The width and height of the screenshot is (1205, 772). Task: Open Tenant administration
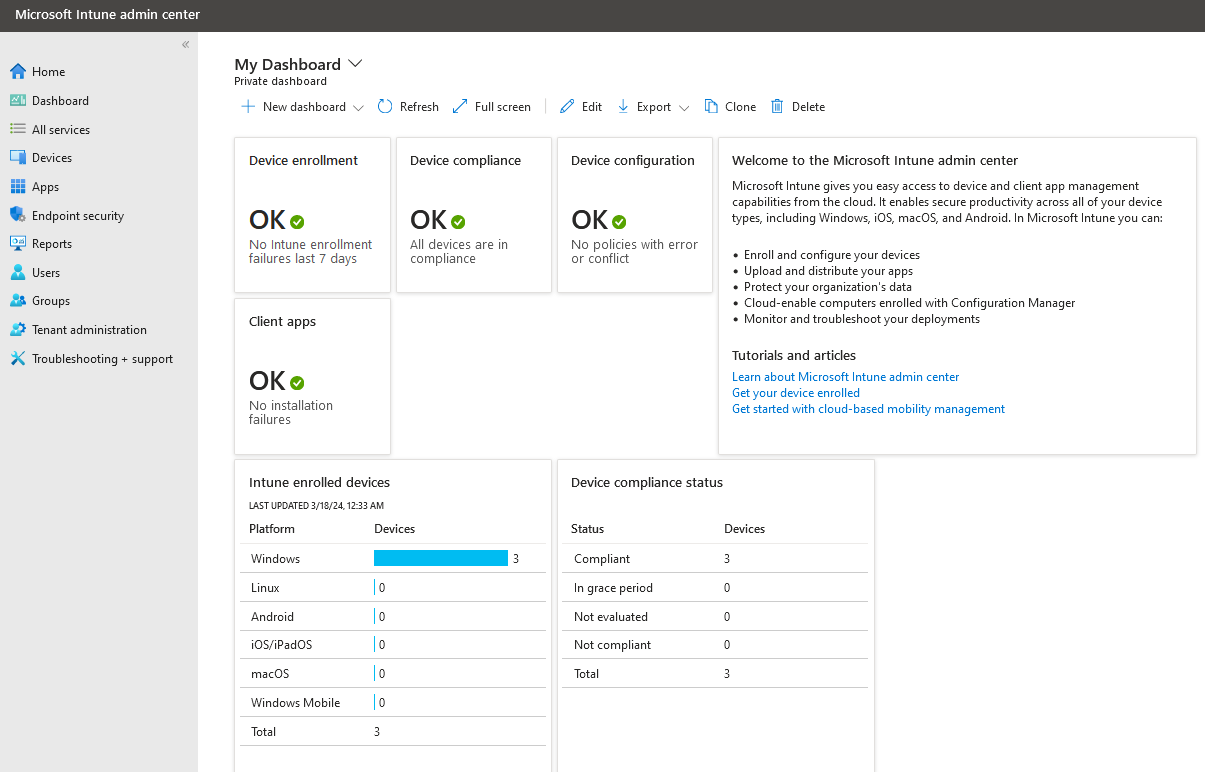click(x=87, y=329)
